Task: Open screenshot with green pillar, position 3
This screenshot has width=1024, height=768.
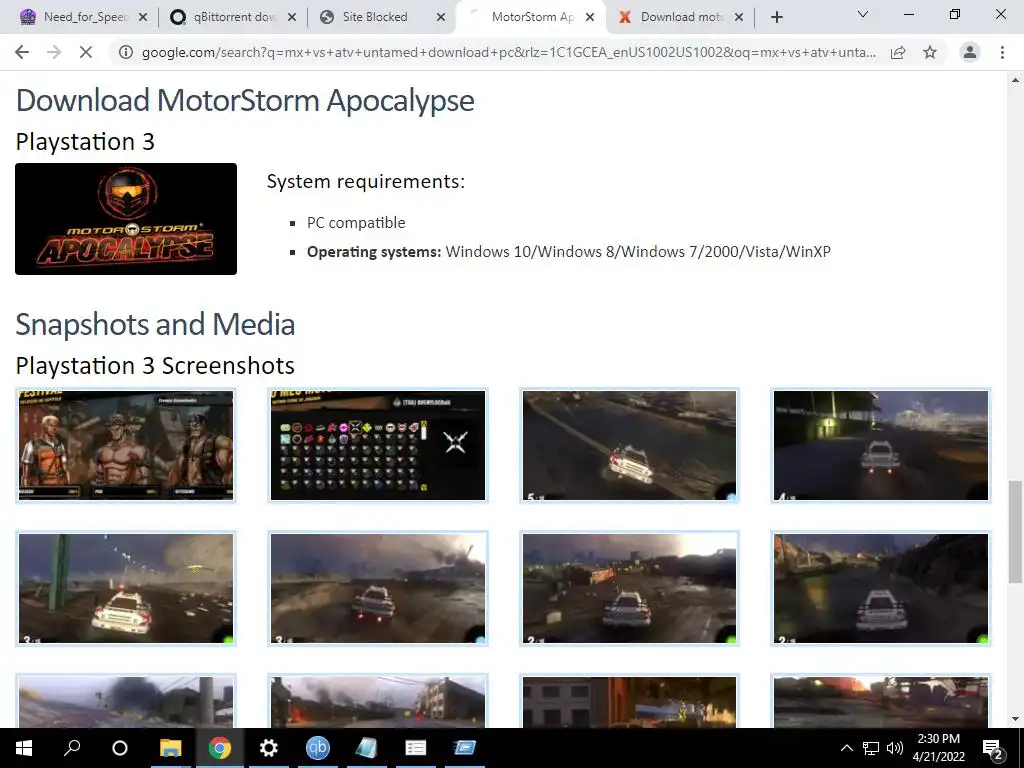Action: coord(126,588)
